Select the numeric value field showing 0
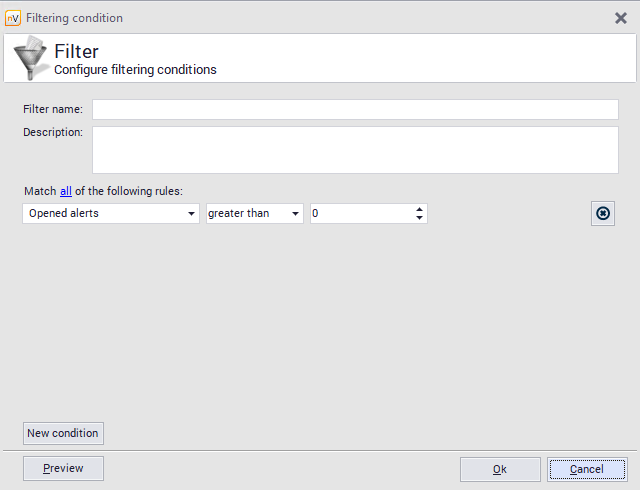This screenshot has height=490, width=640. click(x=360, y=213)
